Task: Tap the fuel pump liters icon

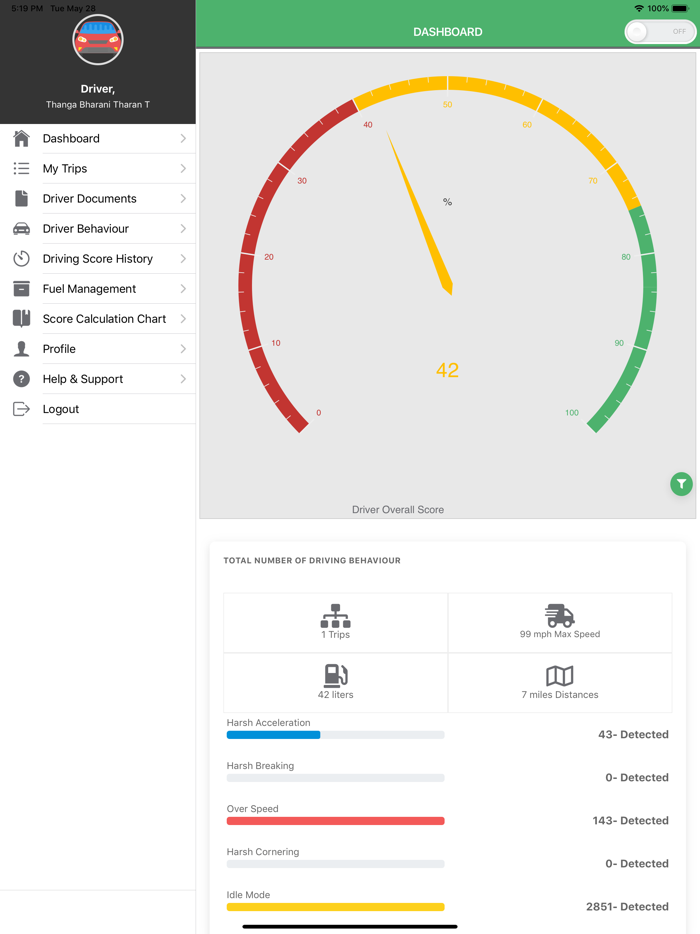Action: click(x=335, y=675)
